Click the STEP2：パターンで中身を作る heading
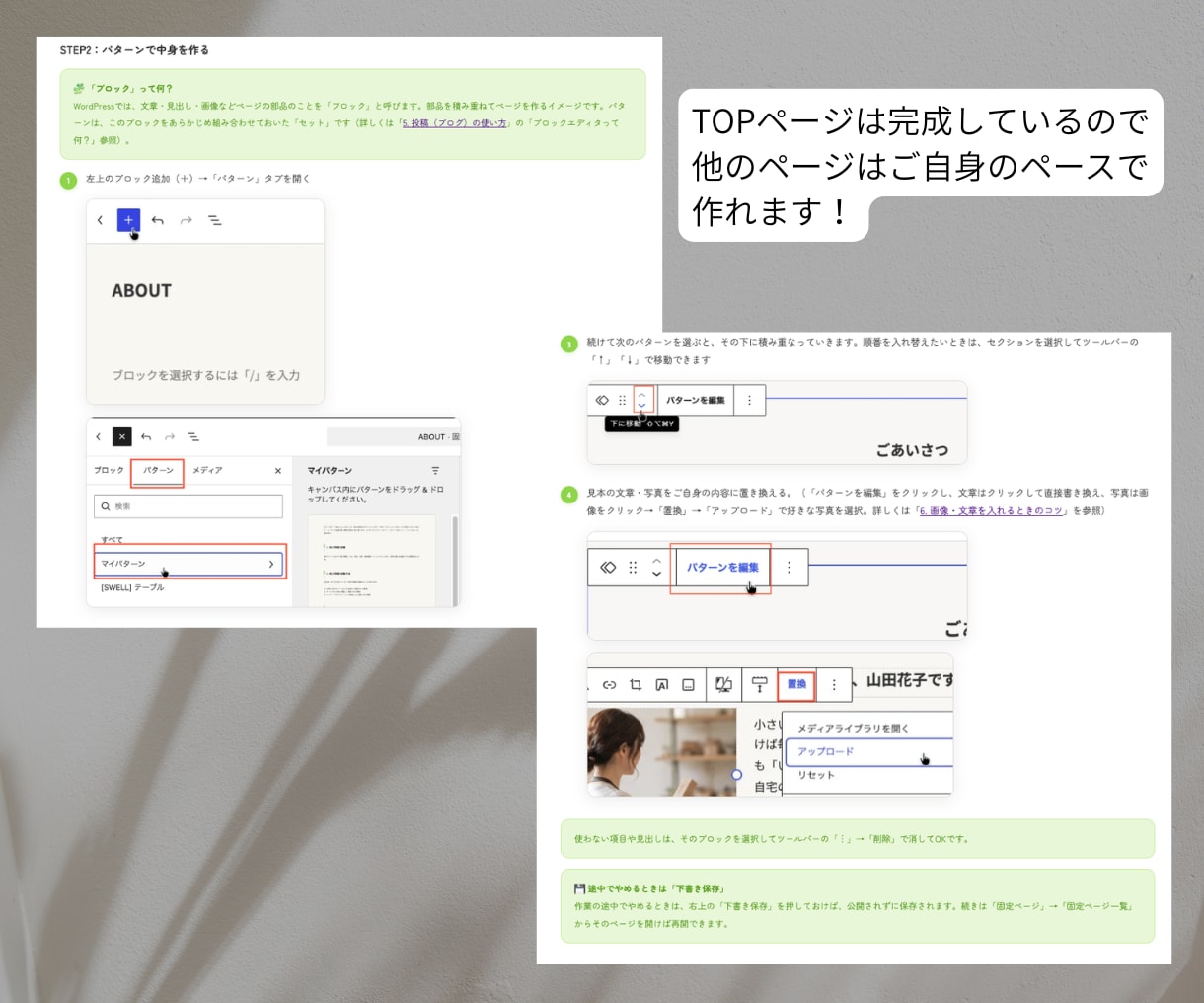1204x1003 pixels. click(x=134, y=50)
